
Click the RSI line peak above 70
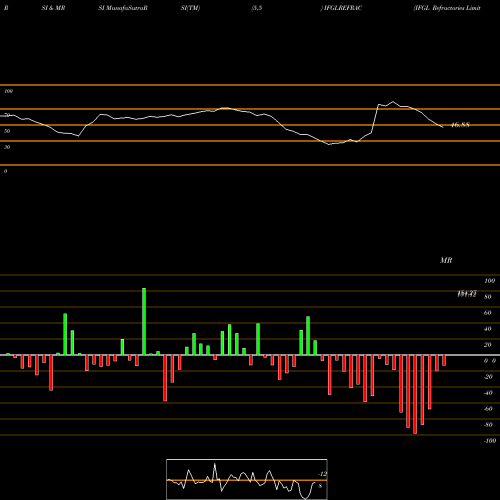[393, 102]
